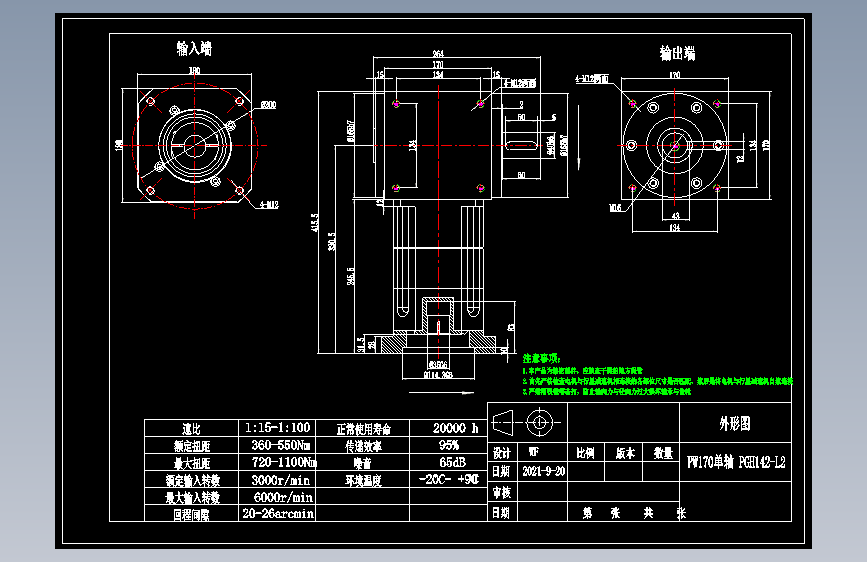Viewport: 867px width, 562px height.
Task: Click the 最大扭矩 table cell
Action: pos(192,463)
